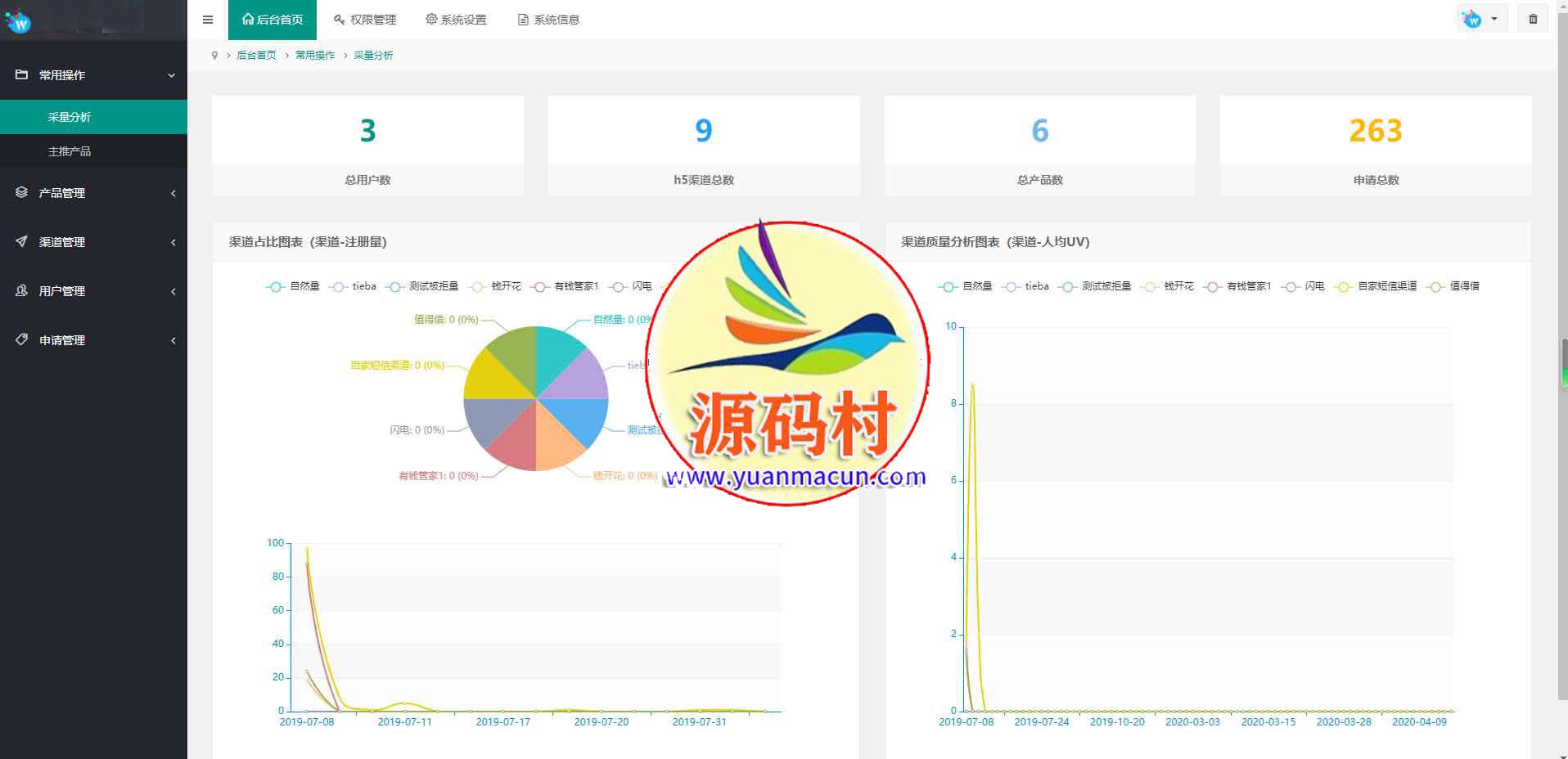Hide 值得借 series in UV chart legend
Screen dimensions: 1568x759
1453,286
